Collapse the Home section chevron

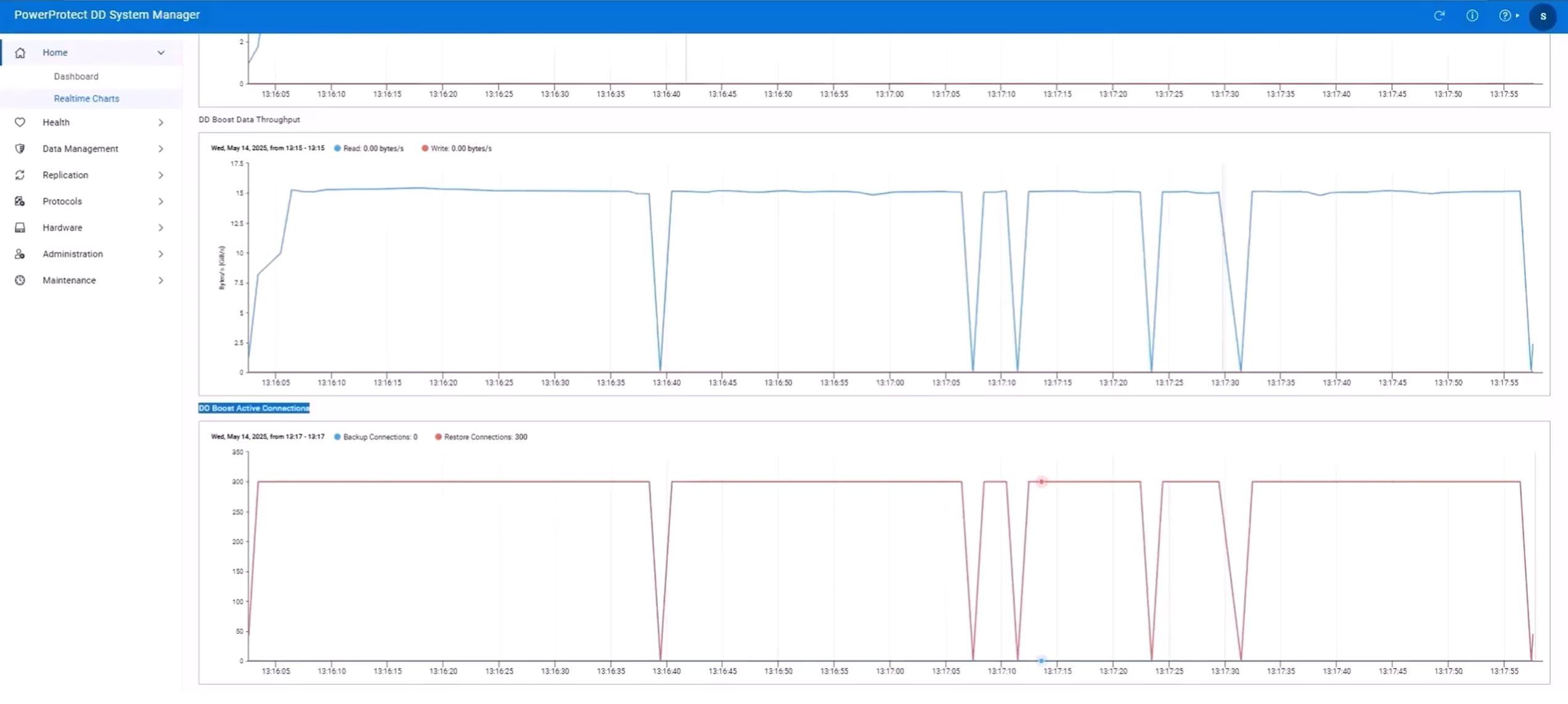coord(161,53)
